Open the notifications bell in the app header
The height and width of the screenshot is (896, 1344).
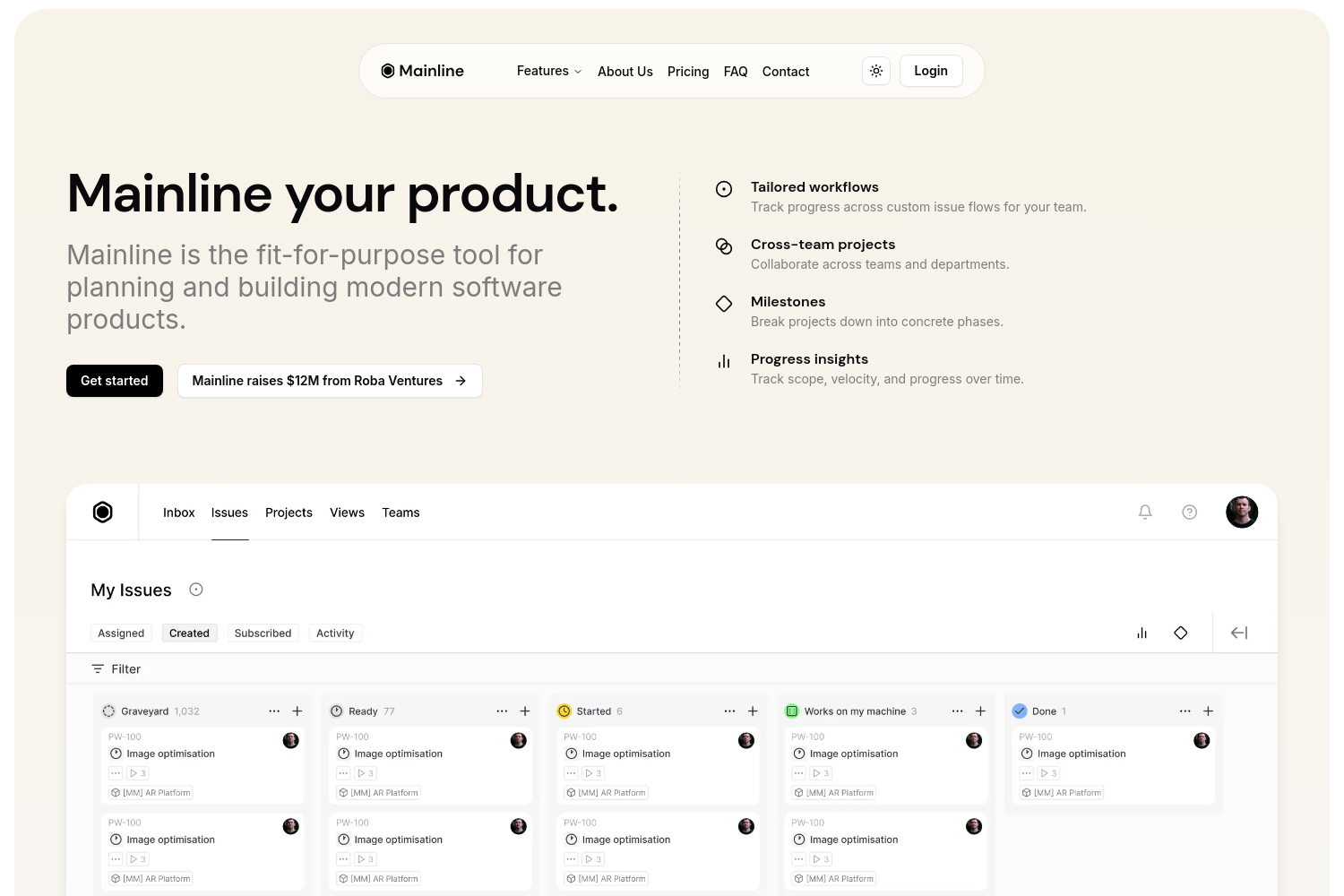pyautogui.click(x=1145, y=512)
